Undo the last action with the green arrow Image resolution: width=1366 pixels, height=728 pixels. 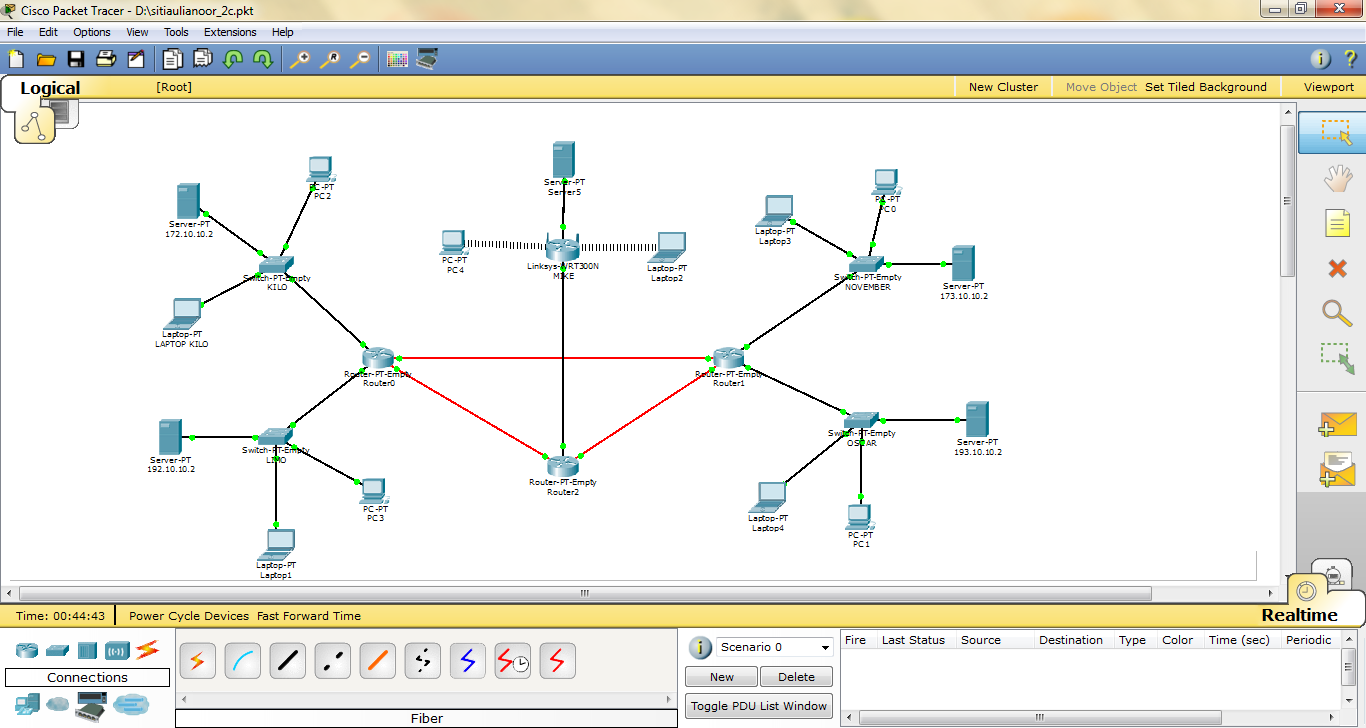233,59
